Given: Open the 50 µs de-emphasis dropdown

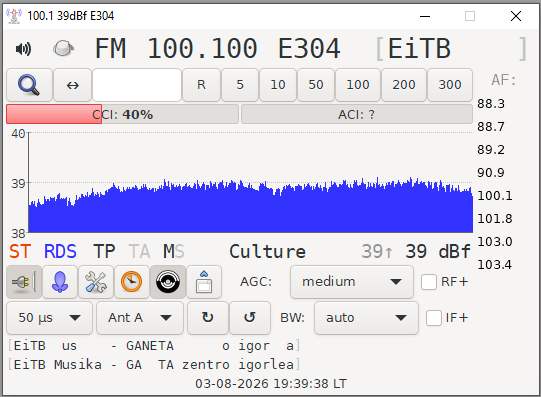Looking at the screenshot, I should tap(49, 318).
